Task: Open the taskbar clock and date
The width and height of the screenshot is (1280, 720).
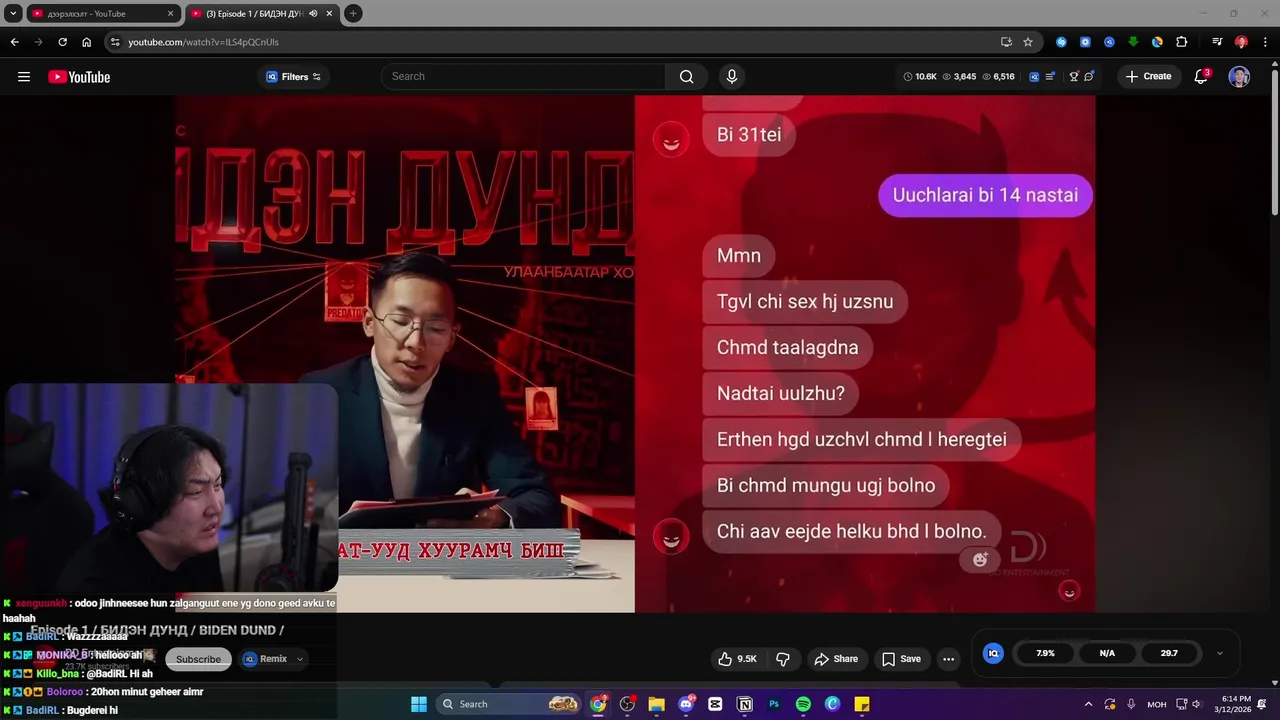Action: [x=1232, y=704]
